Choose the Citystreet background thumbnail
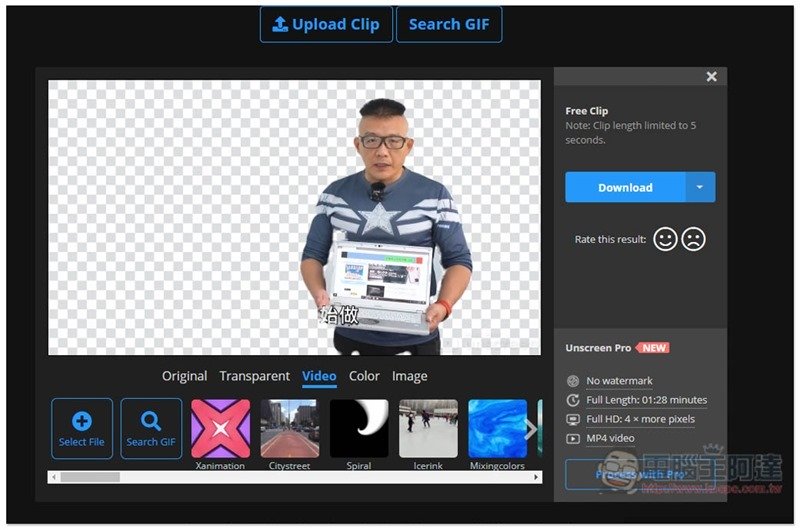Viewport: 800px width, 530px height. [289, 429]
